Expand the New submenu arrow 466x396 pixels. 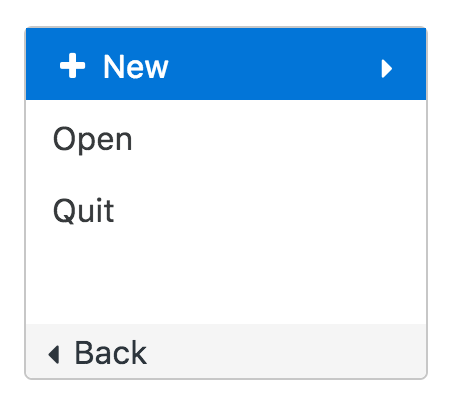(386, 69)
